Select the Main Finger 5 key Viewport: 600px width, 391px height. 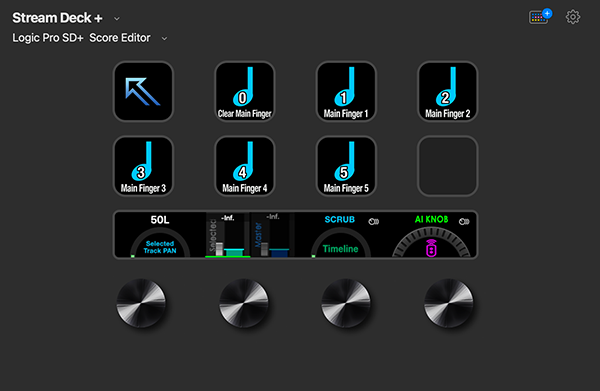click(346, 166)
